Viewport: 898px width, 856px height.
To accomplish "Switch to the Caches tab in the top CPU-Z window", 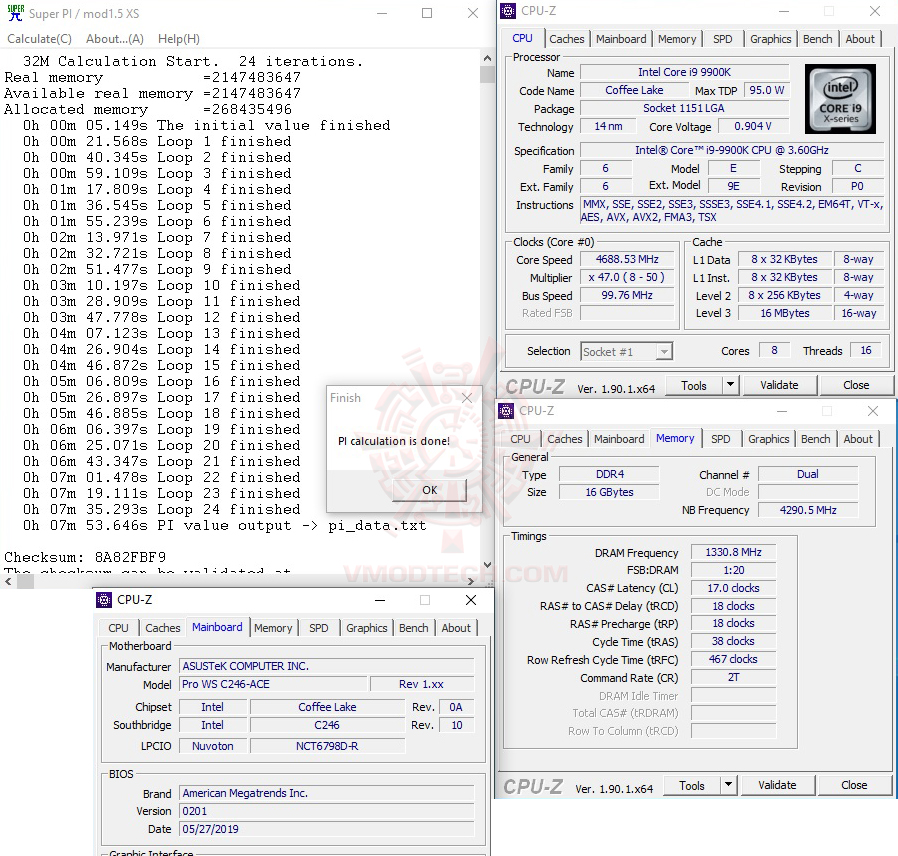I will click(567, 38).
